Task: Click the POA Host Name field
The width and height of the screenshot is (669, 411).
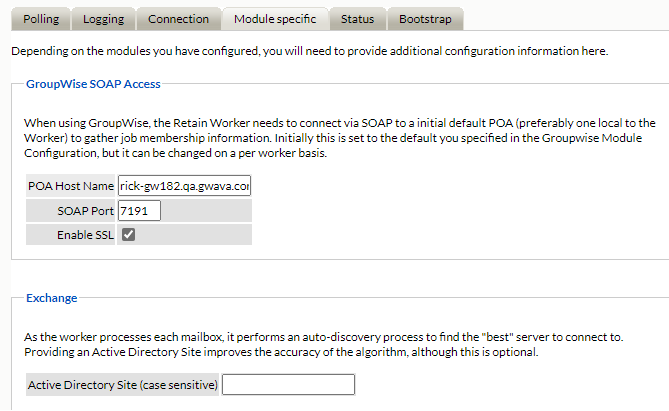Action: (184, 185)
